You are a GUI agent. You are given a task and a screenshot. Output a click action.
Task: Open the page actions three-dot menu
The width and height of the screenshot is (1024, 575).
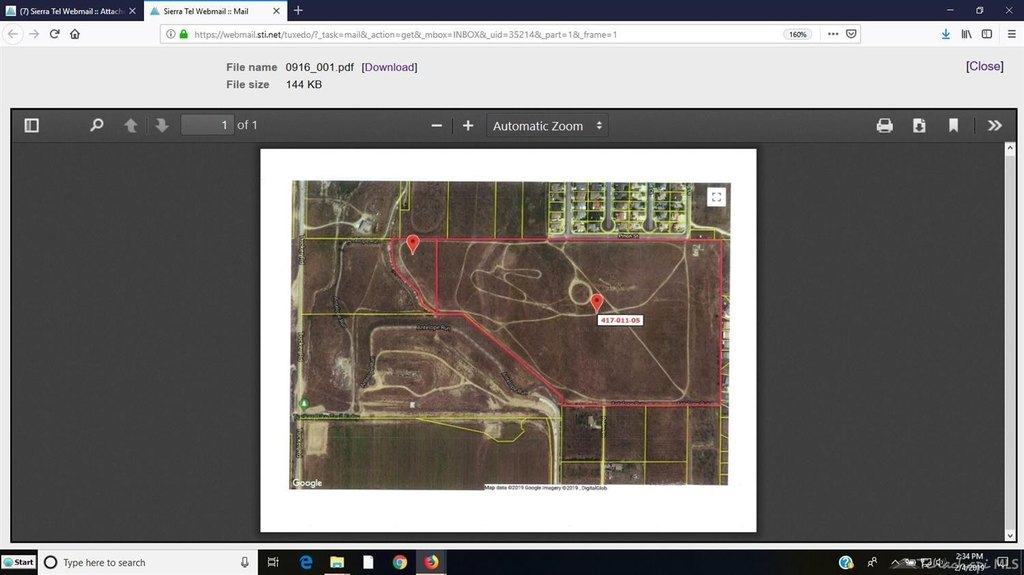coord(833,33)
